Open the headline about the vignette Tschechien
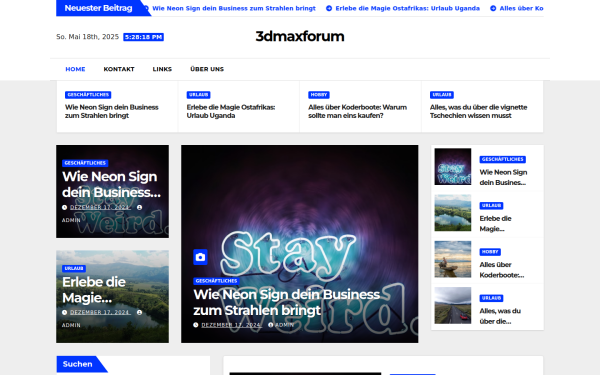Image resolution: width=600 pixels, height=375 pixels. [x=478, y=111]
